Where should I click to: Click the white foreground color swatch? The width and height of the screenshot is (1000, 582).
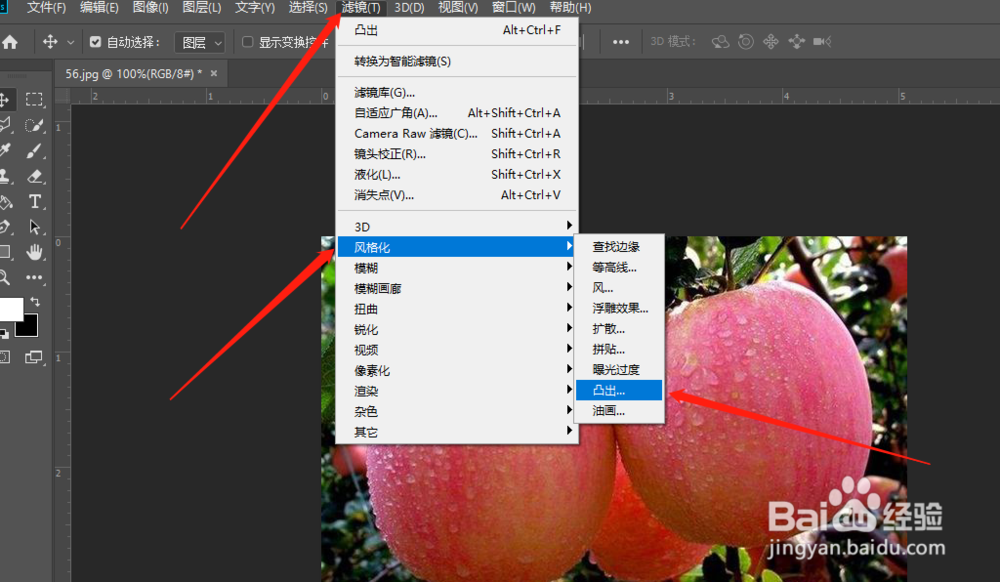point(10,309)
